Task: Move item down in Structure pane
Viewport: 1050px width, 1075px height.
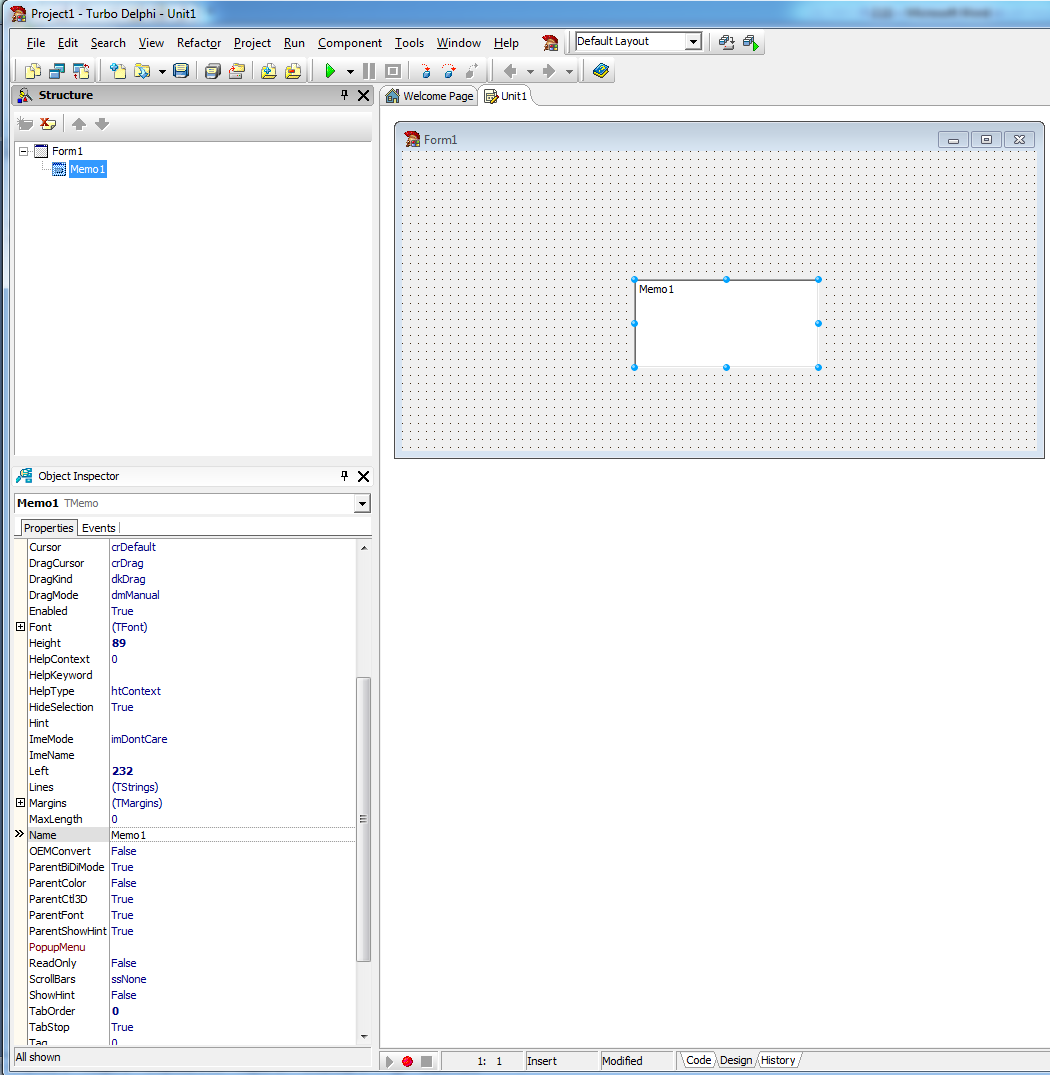Action: 102,123
